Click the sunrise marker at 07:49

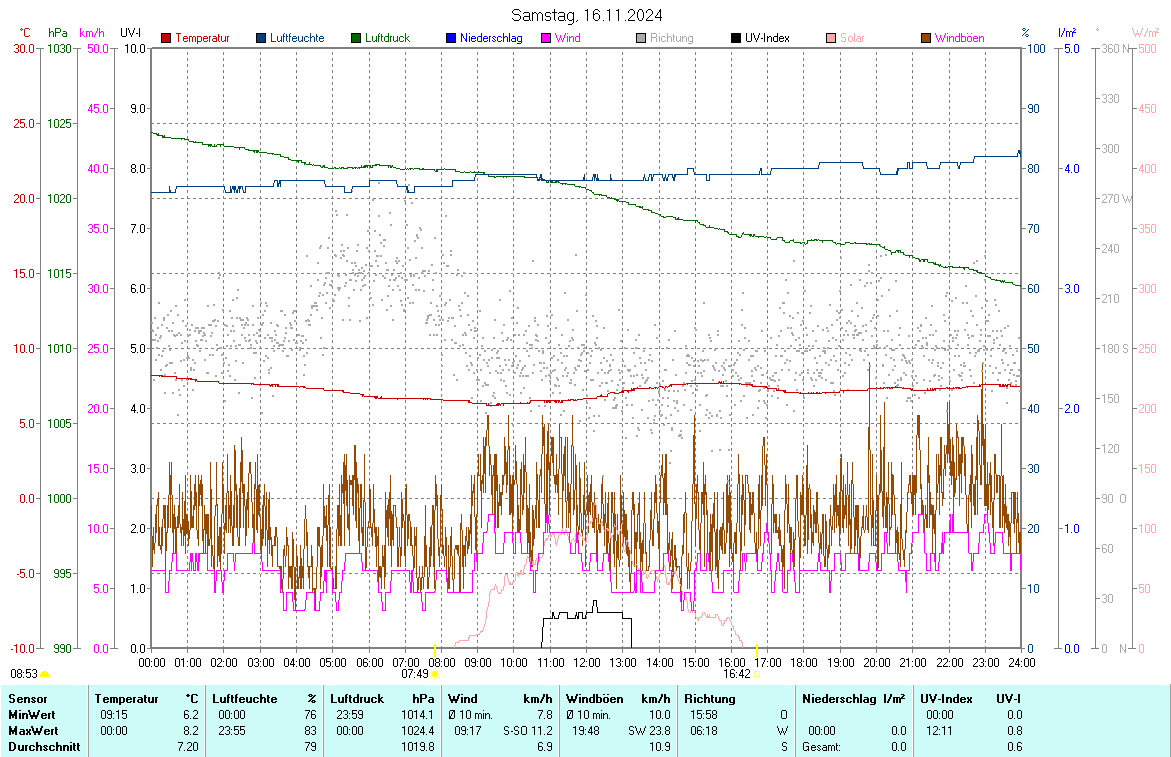pyautogui.click(x=435, y=674)
